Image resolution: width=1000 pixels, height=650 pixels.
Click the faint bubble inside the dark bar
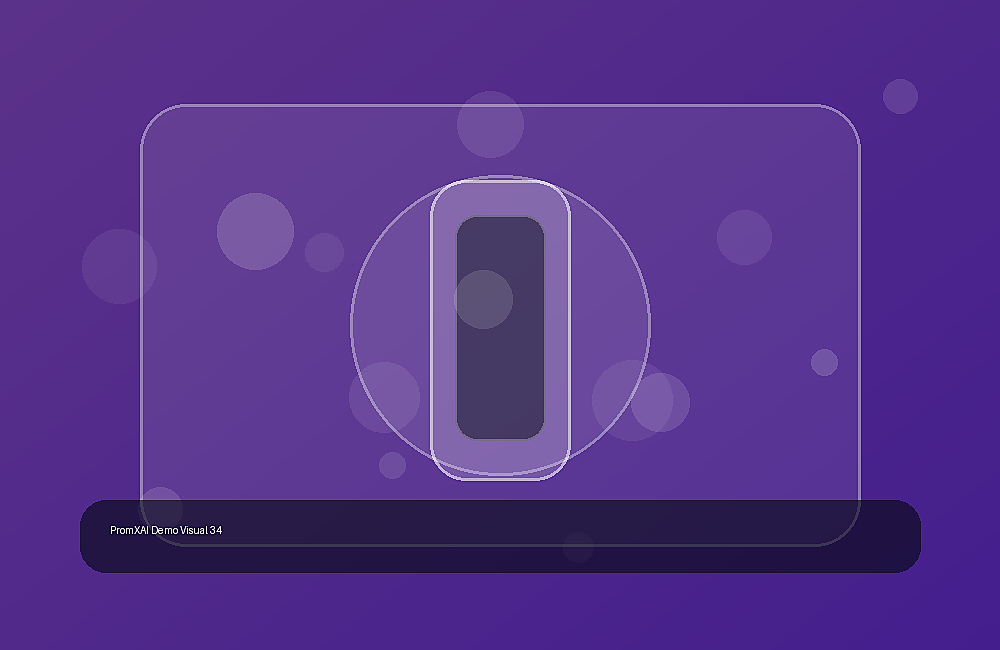coord(578,547)
